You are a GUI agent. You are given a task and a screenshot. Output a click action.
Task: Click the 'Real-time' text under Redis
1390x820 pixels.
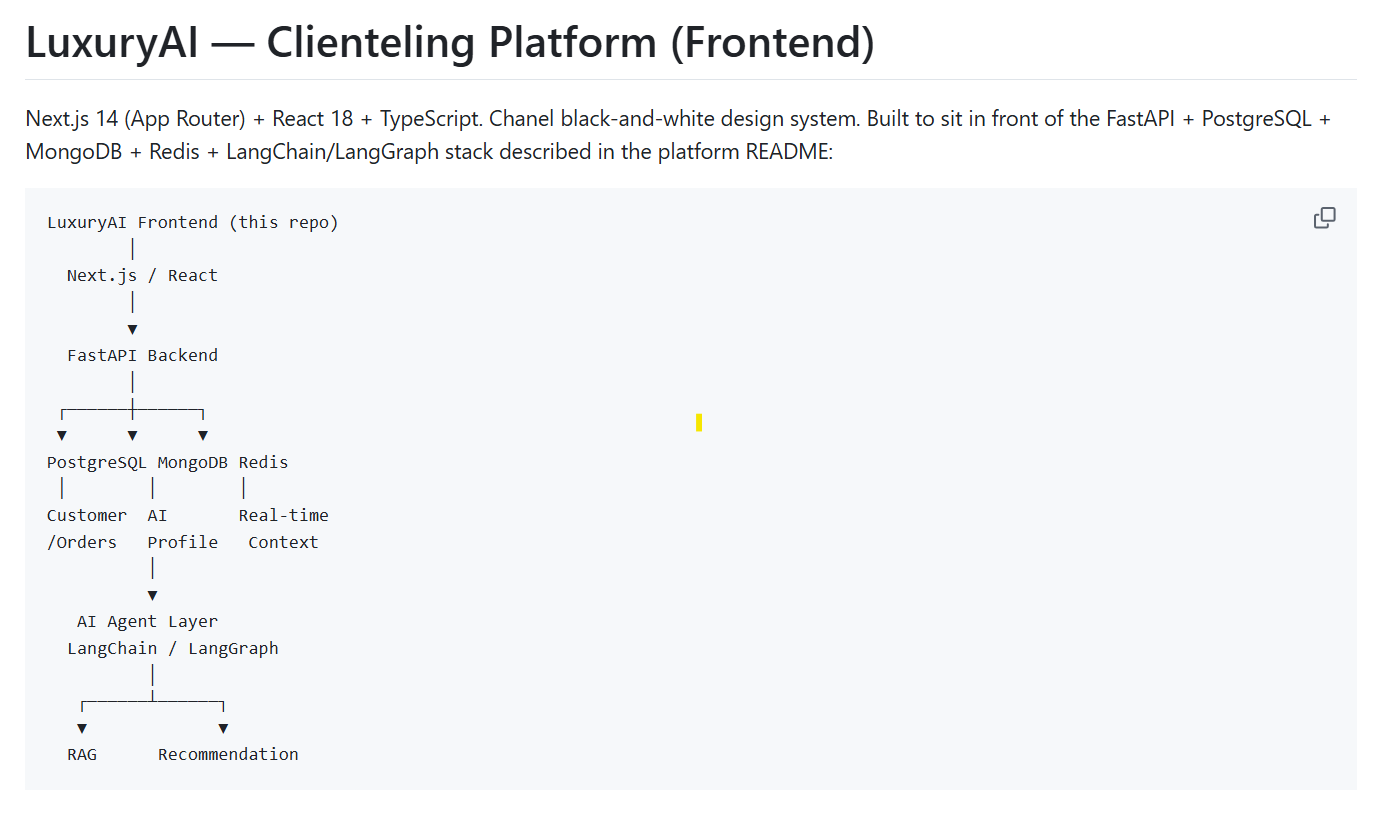click(x=283, y=515)
